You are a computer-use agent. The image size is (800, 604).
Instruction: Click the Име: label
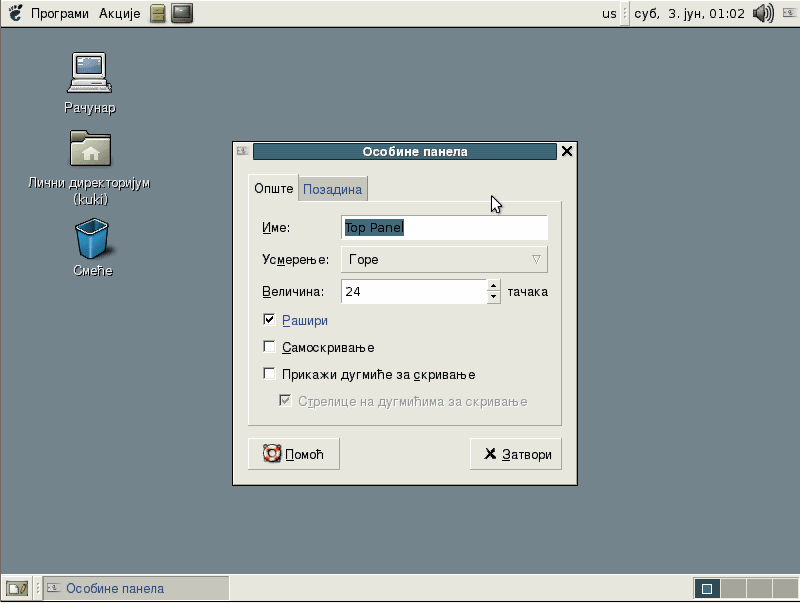point(276,228)
